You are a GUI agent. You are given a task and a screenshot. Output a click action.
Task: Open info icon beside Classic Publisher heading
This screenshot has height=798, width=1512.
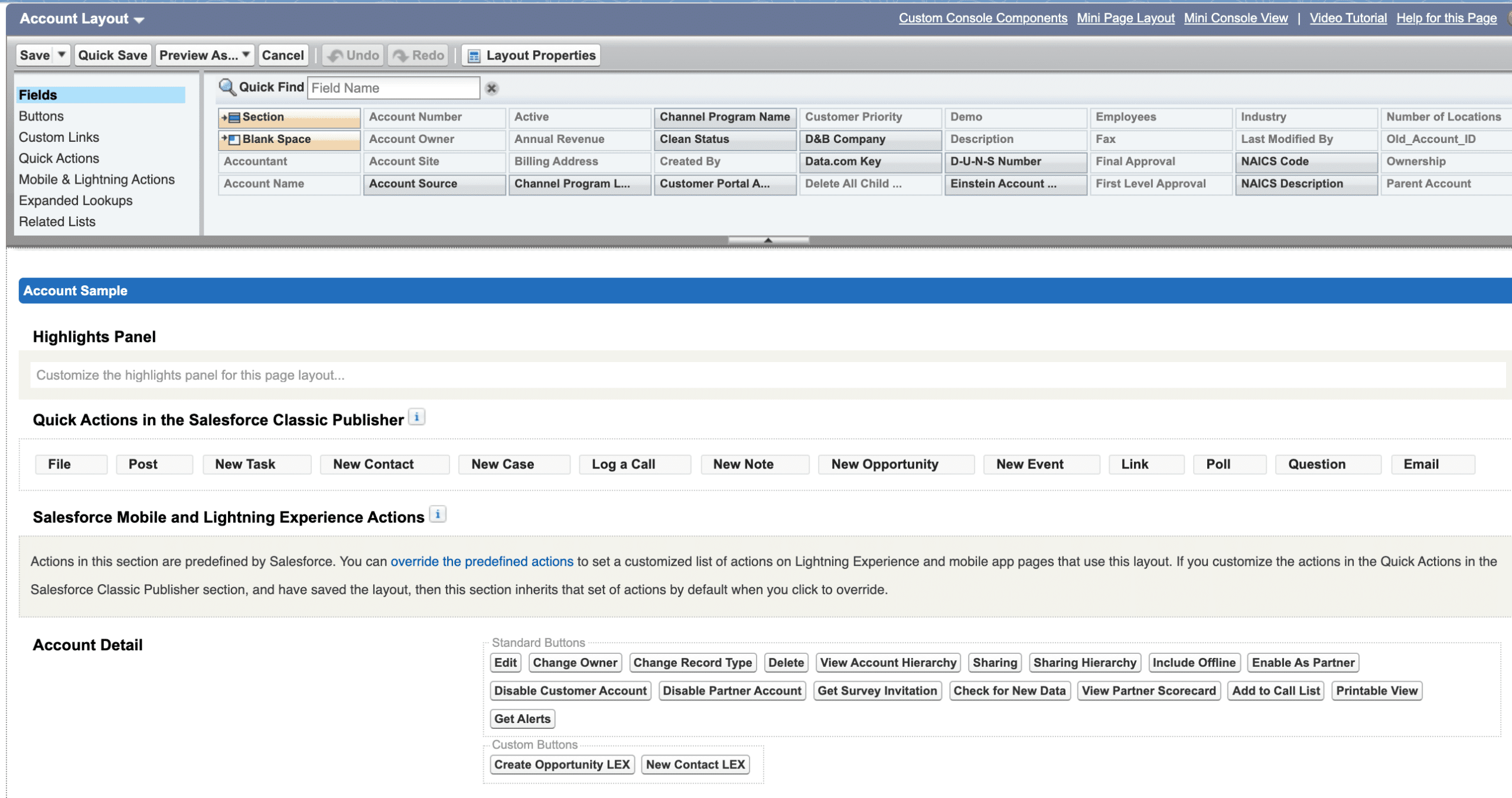[x=417, y=417]
